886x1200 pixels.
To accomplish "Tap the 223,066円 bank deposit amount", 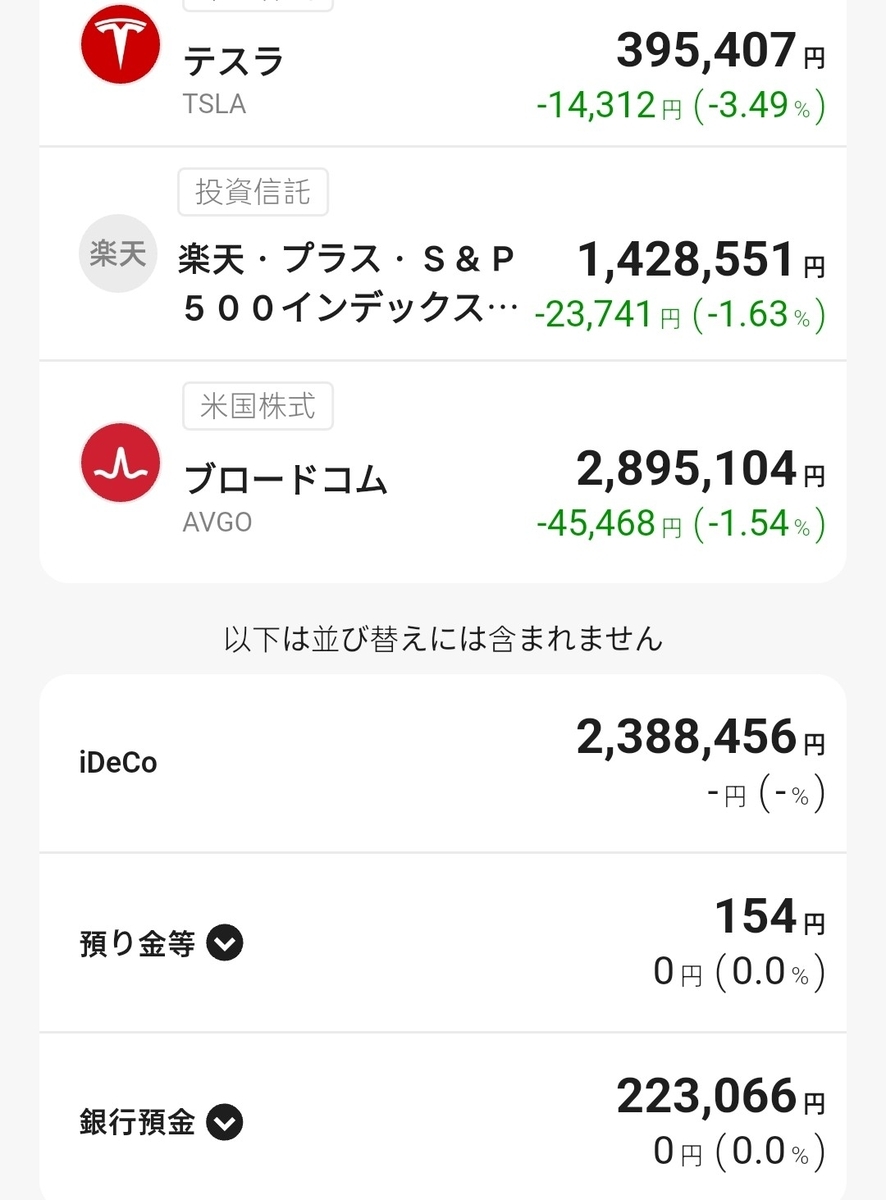I will pyautogui.click(x=721, y=1097).
